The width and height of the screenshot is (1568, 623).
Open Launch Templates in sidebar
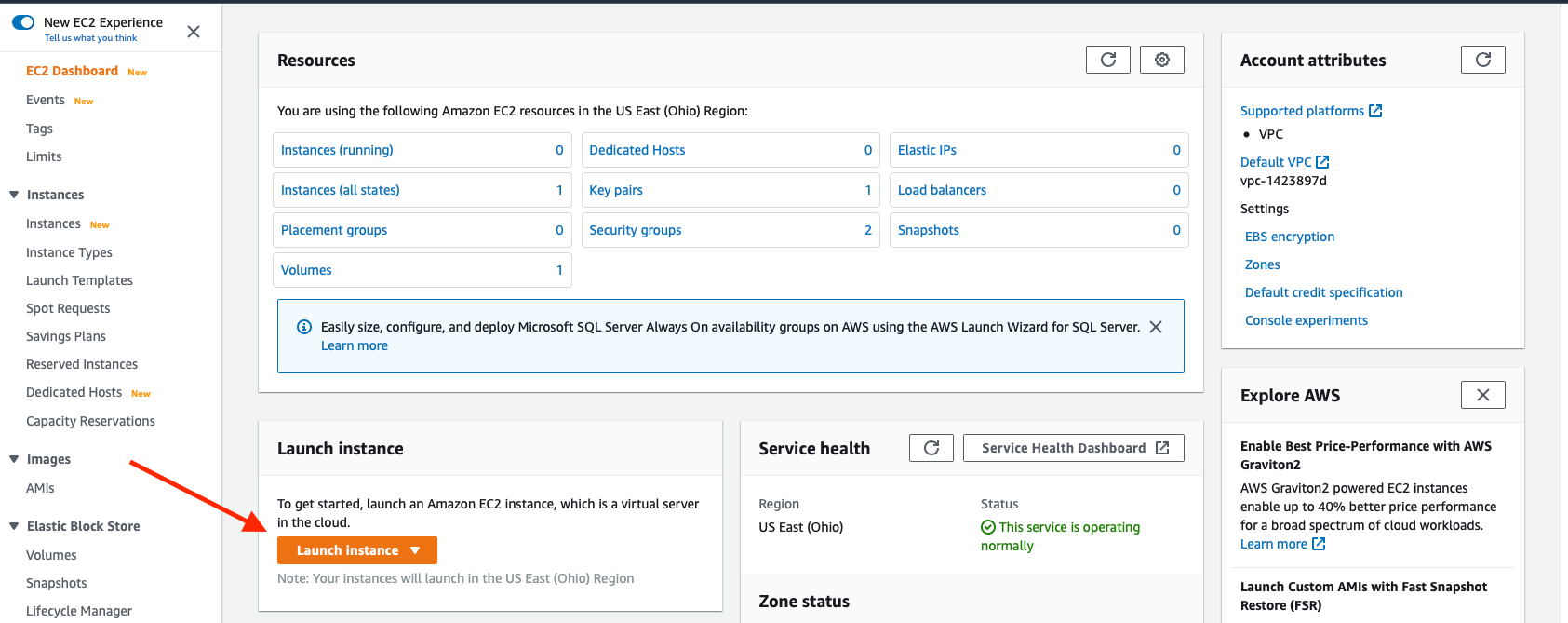pyautogui.click(x=79, y=280)
